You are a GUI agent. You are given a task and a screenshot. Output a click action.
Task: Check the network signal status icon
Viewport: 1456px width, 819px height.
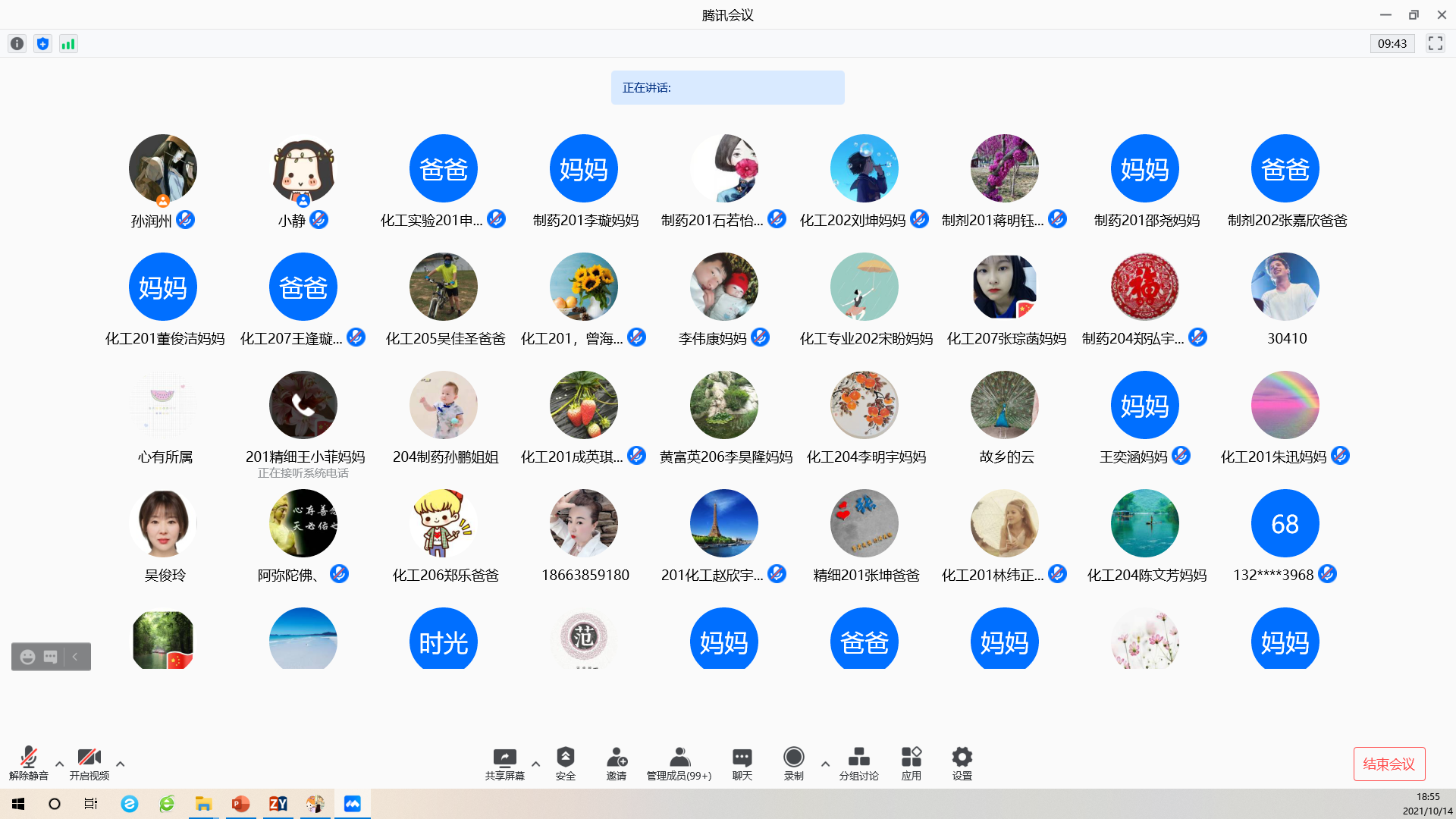(x=68, y=44)
